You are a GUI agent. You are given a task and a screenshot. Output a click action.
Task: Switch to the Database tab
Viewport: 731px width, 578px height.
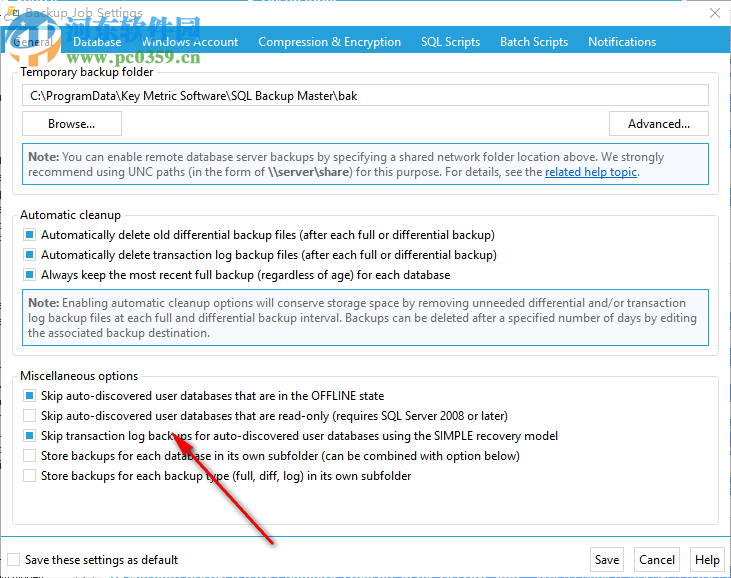[x=97, y=42]
